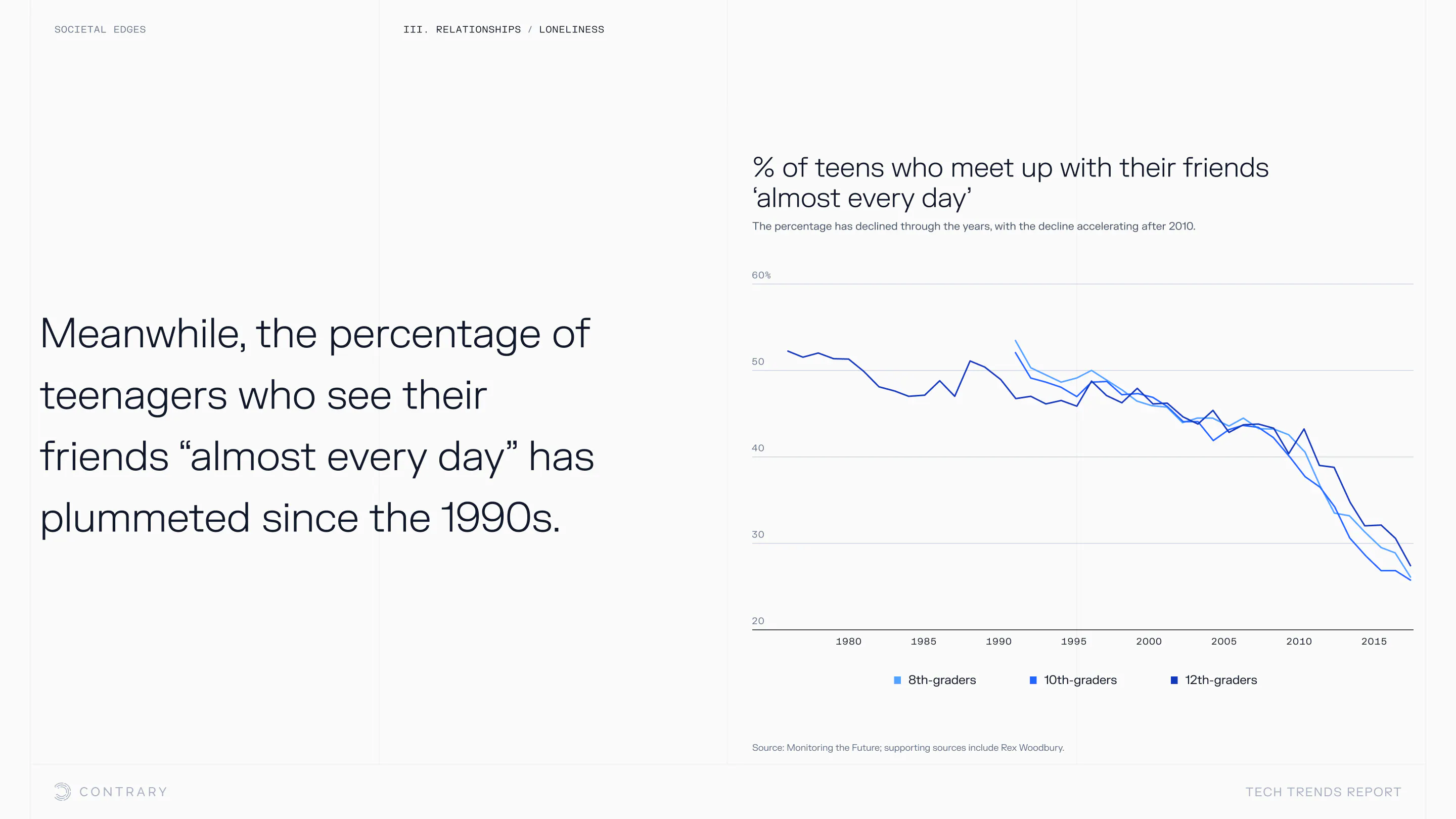1456x819 pixels.
Task: Click the 2015 x-axis label
Action: click(1374, 642)
